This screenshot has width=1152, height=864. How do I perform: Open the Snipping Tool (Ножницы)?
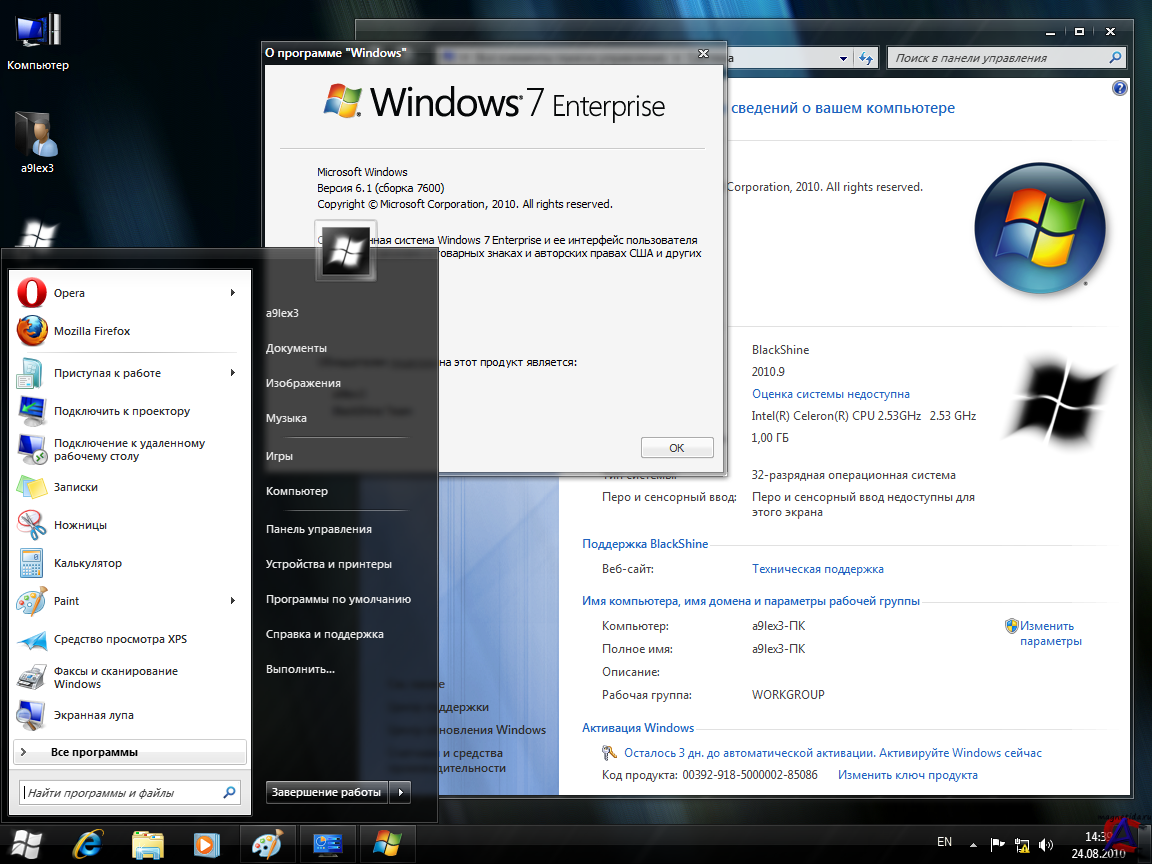[x=80, y=525]
